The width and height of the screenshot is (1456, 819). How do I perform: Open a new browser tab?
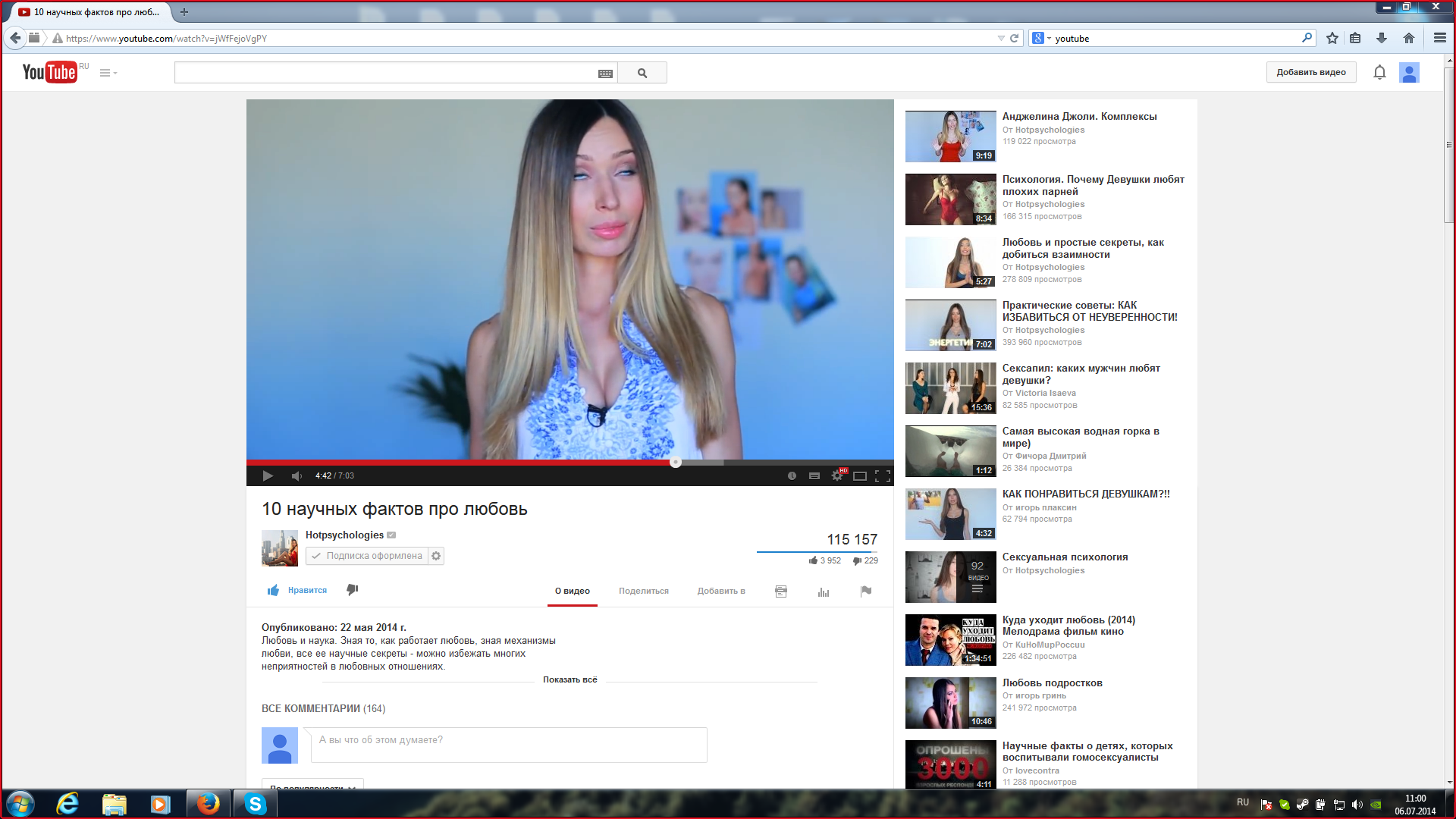click(184, 12)
